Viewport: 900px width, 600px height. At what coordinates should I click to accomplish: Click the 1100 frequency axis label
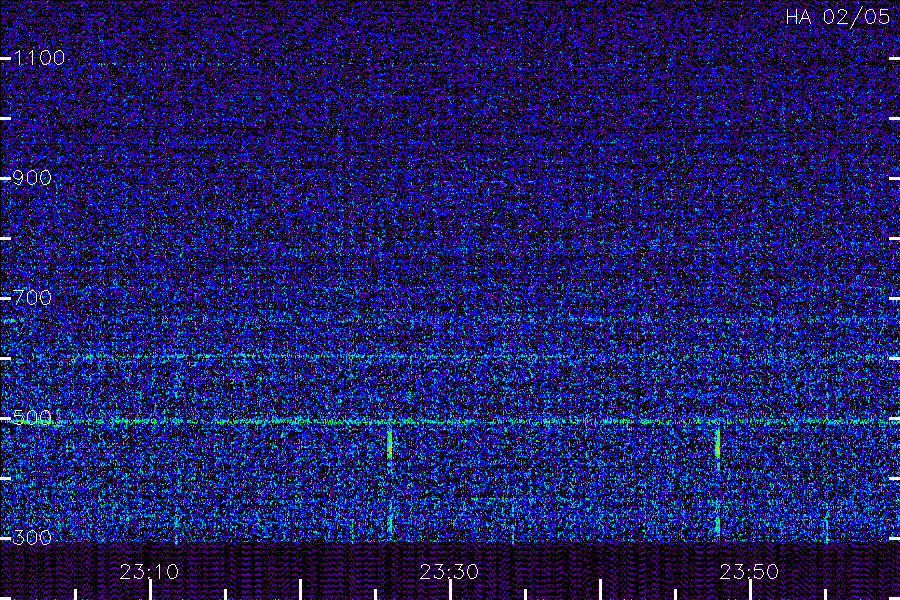pos(39,58)
